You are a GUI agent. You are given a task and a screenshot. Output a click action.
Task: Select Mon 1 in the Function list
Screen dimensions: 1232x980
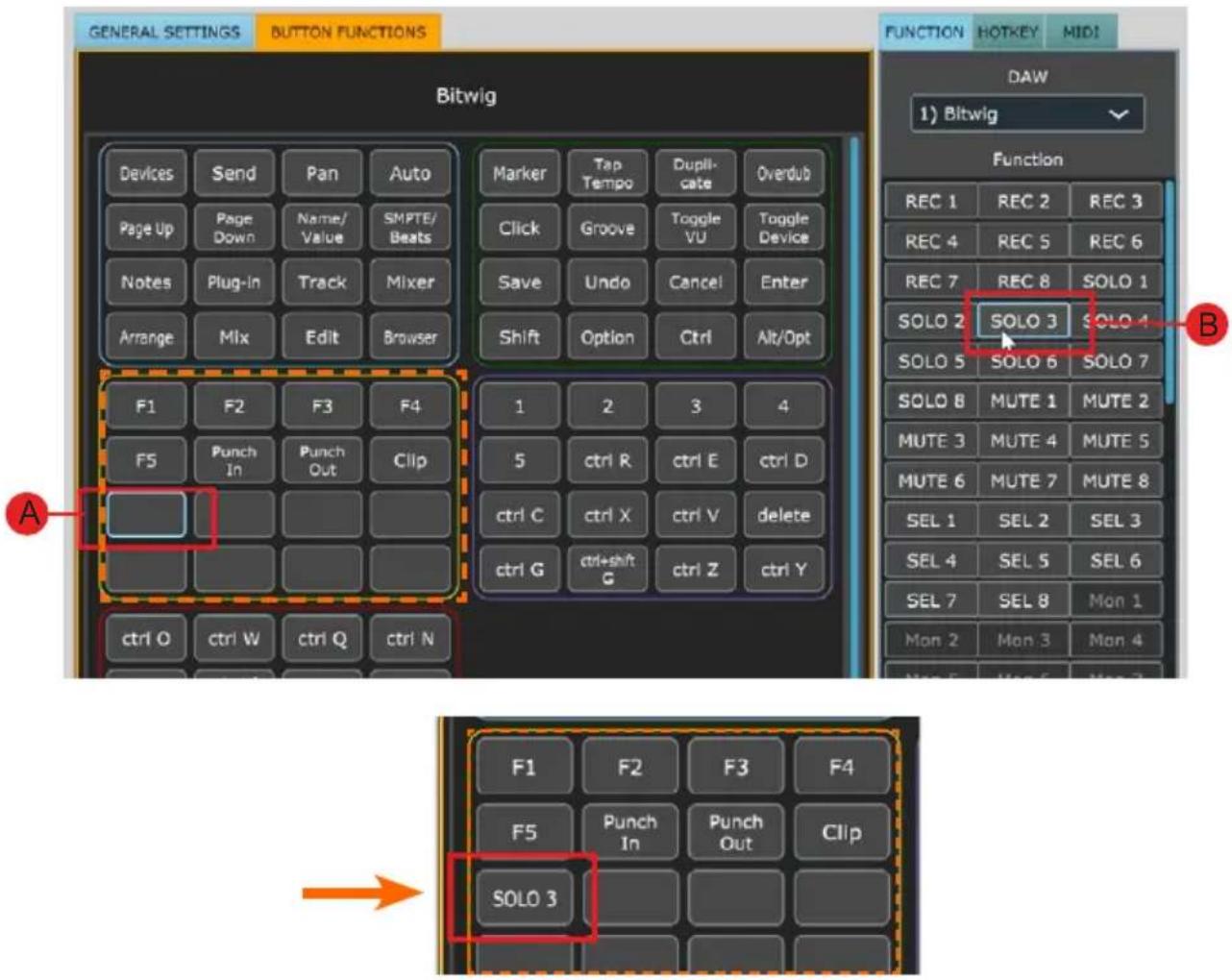(1116, 600)
